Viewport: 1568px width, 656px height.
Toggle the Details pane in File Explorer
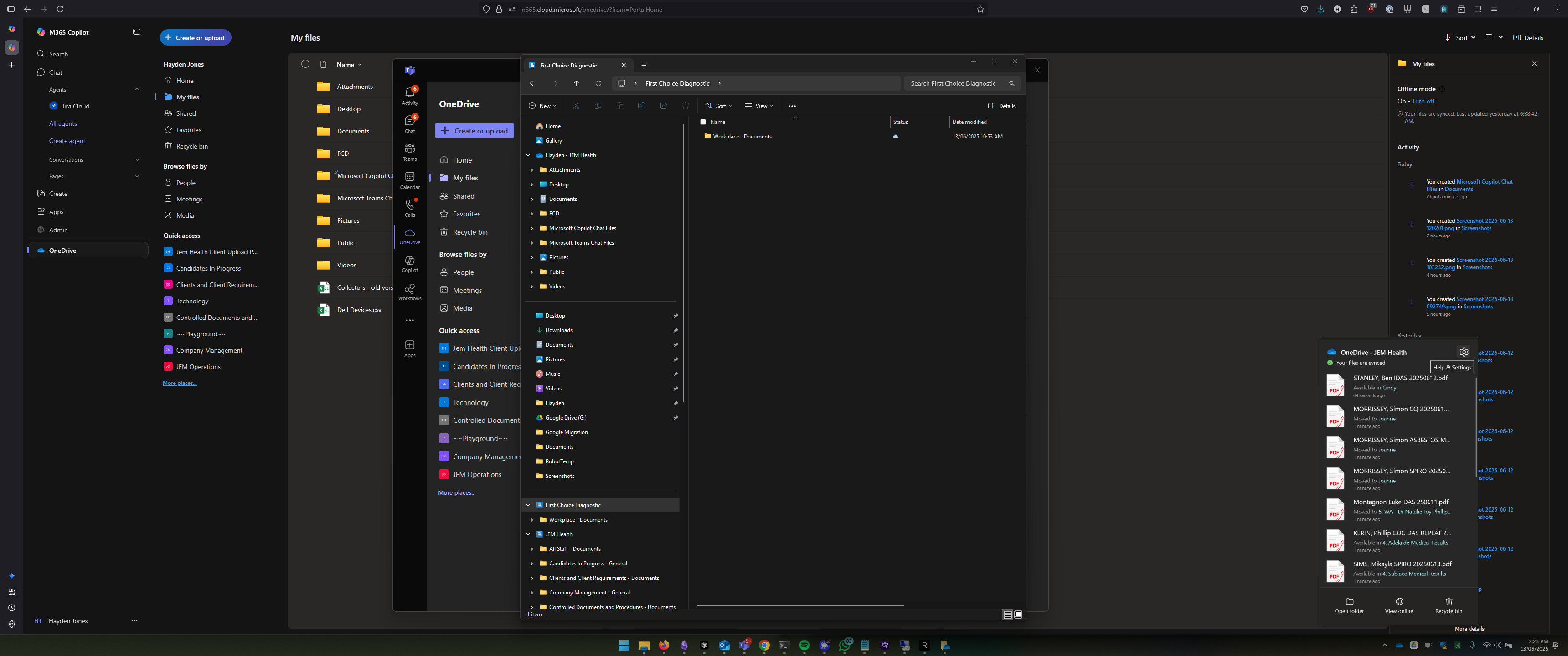point(1001,106)
